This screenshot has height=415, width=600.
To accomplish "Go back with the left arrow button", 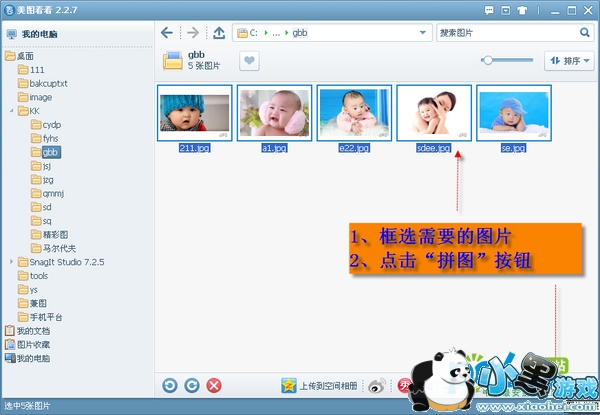I will coord(167,33).
